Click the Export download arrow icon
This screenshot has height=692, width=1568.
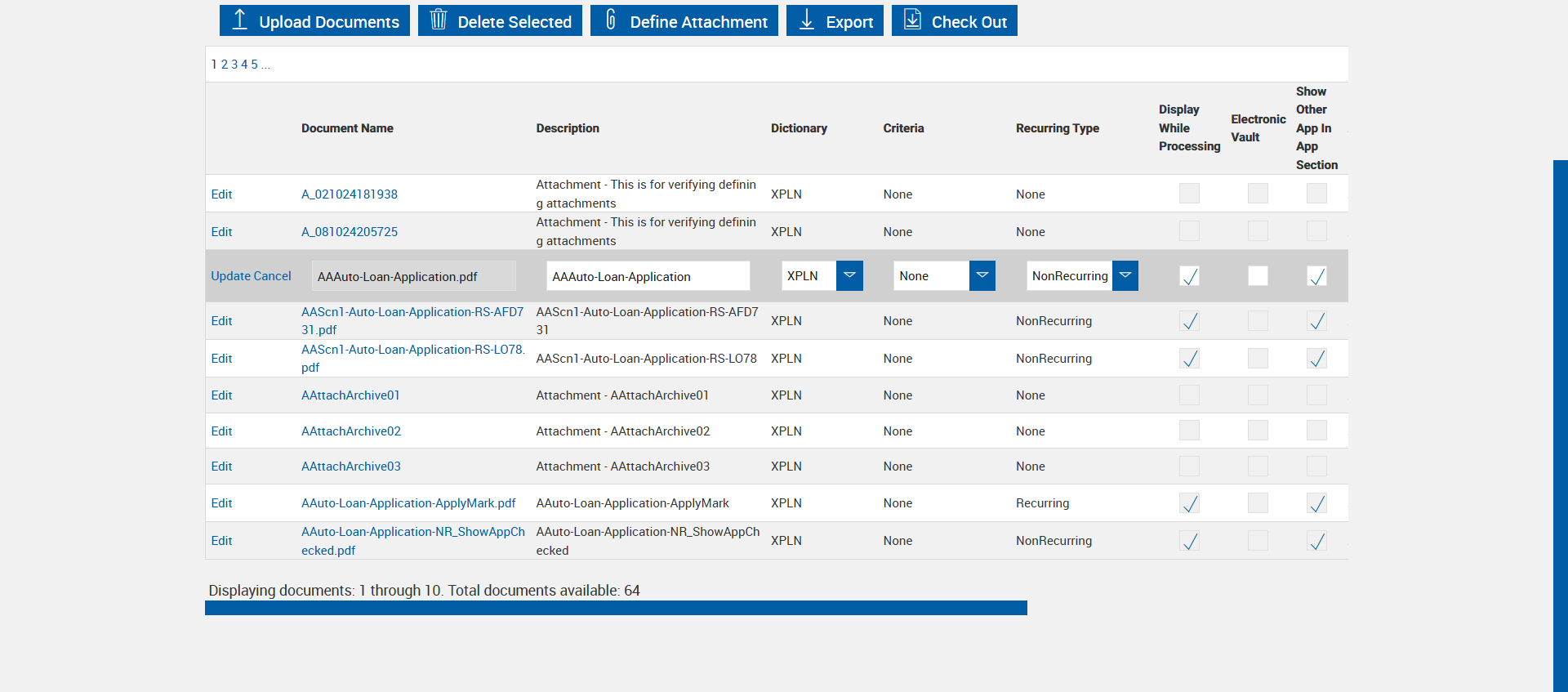coord(806,20)
